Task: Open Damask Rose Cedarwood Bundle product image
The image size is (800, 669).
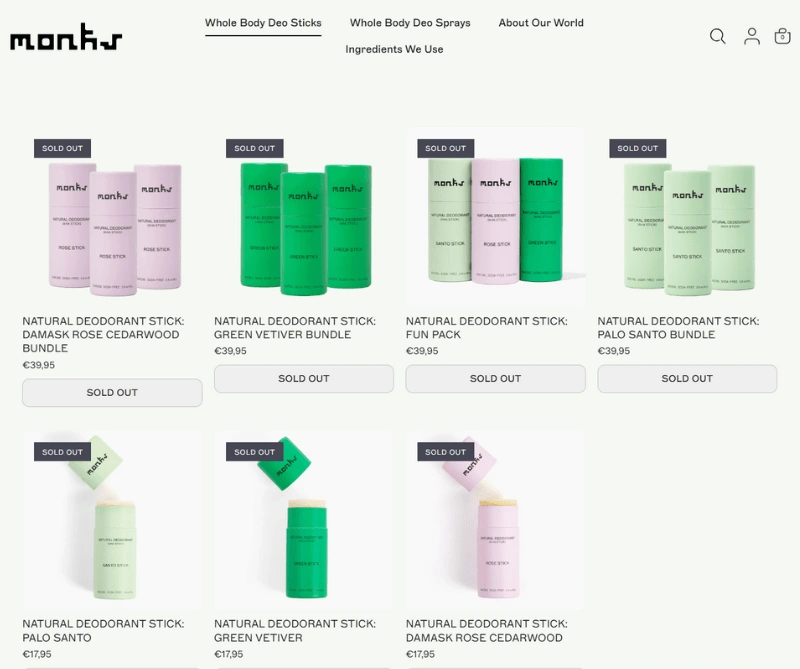Action: click(112, 218)
